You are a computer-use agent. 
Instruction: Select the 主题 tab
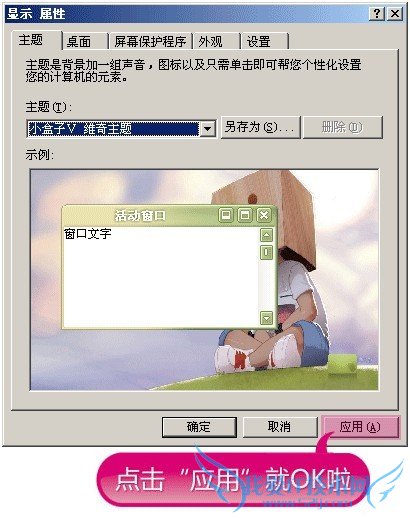37,40
